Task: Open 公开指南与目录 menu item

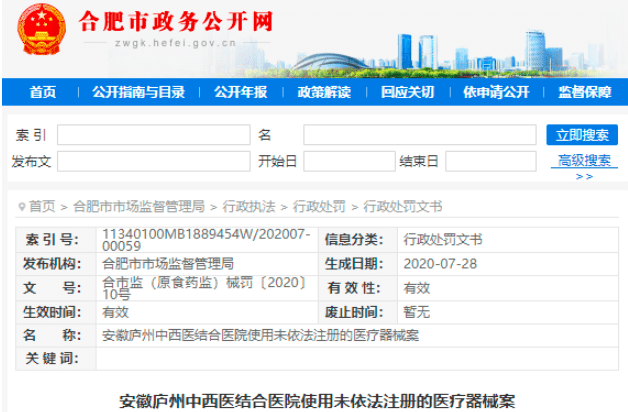Action: coord(138,92)
